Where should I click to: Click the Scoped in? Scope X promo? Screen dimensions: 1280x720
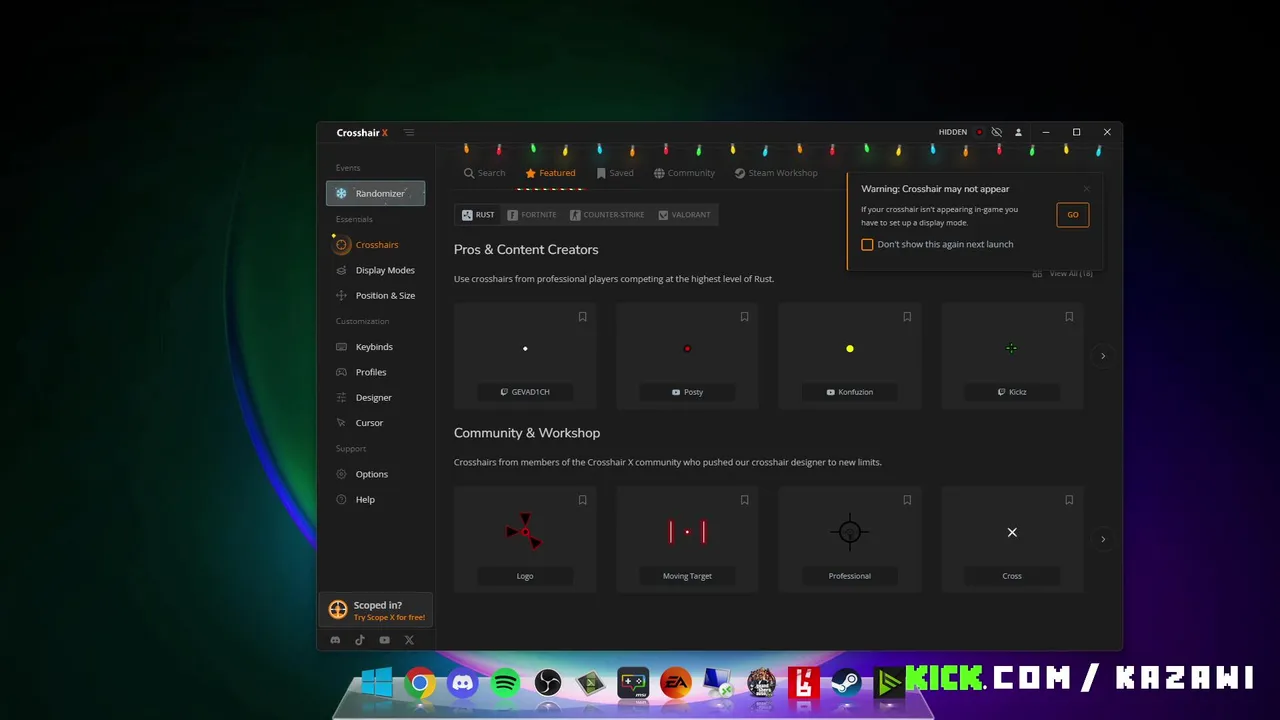click(376, 610)
